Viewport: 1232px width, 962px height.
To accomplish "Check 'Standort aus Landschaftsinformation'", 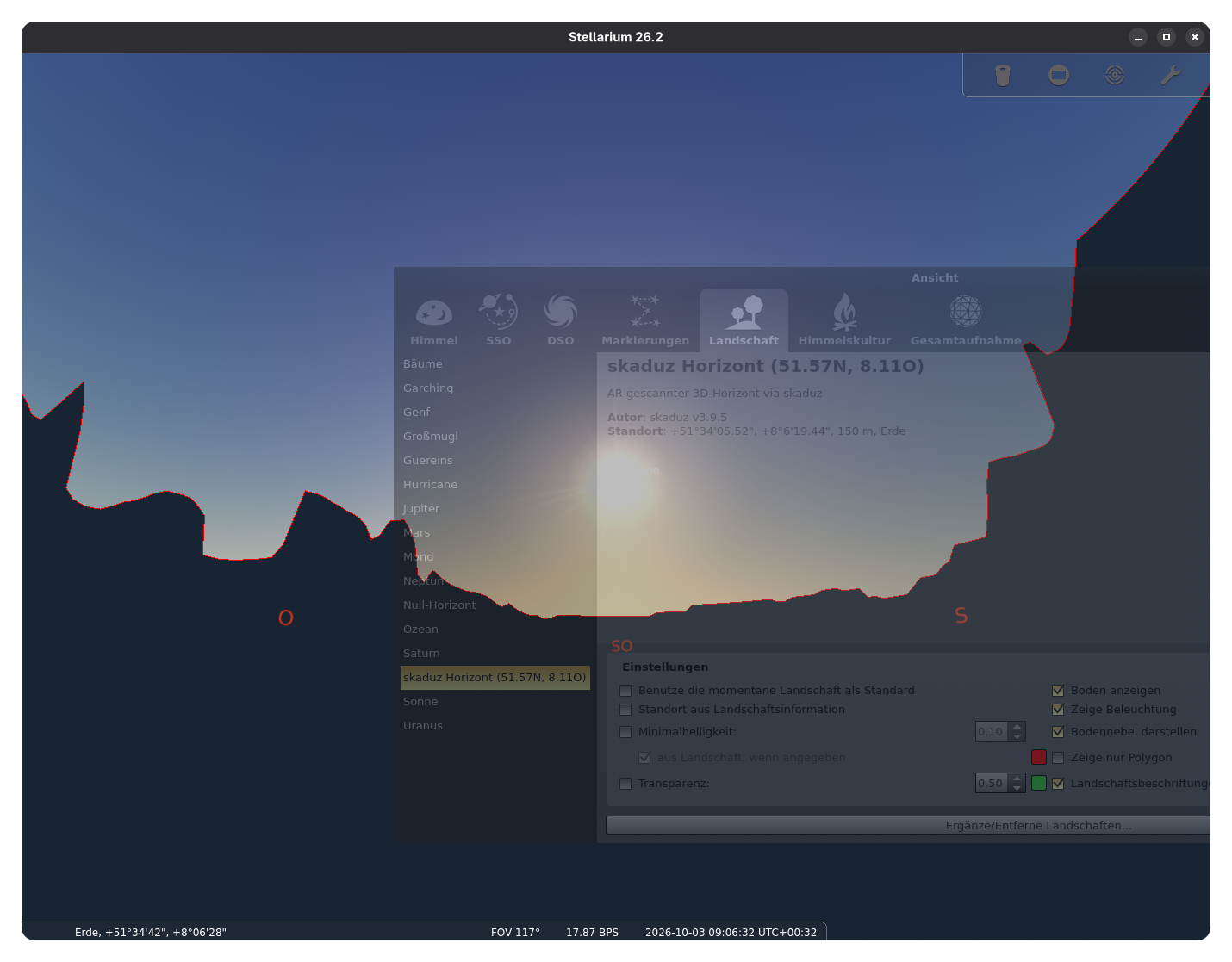I will pyautogui.click(x=625, y=710).
